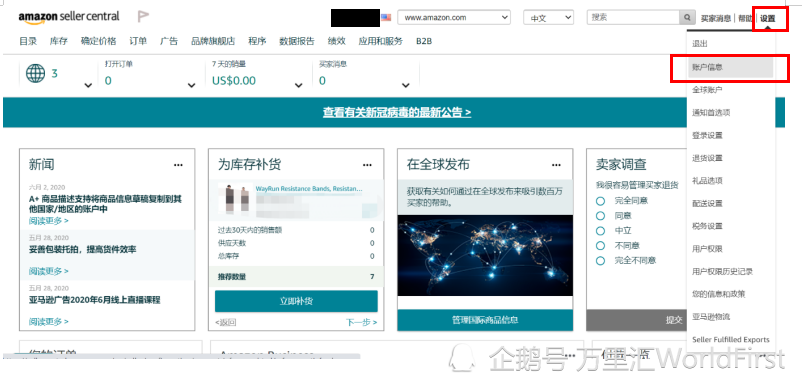
Task: Open the 为库存补货 card three-dot menu
Action: tap(367, 165)
